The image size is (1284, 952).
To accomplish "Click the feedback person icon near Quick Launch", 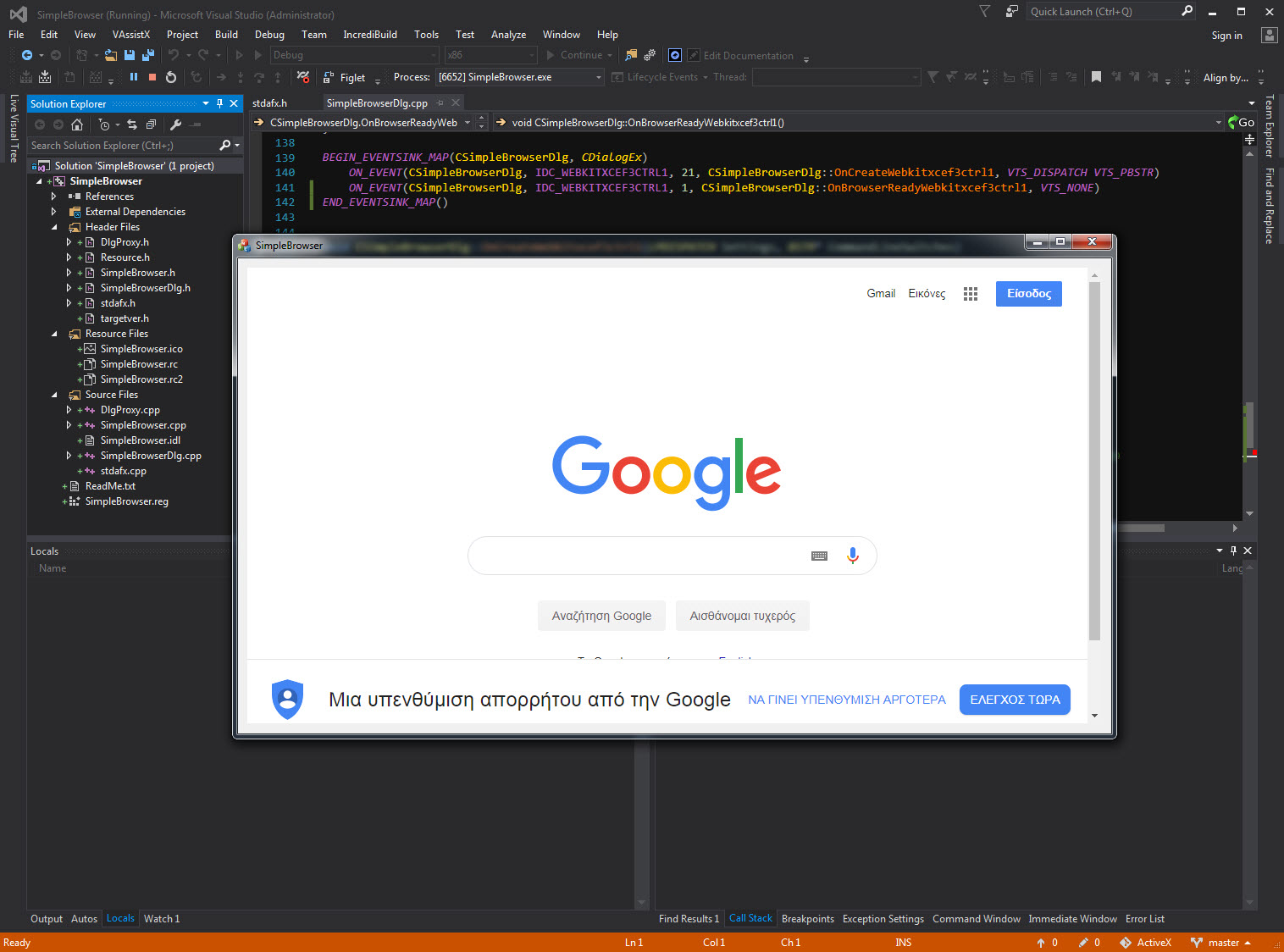I will (1011, 11).
